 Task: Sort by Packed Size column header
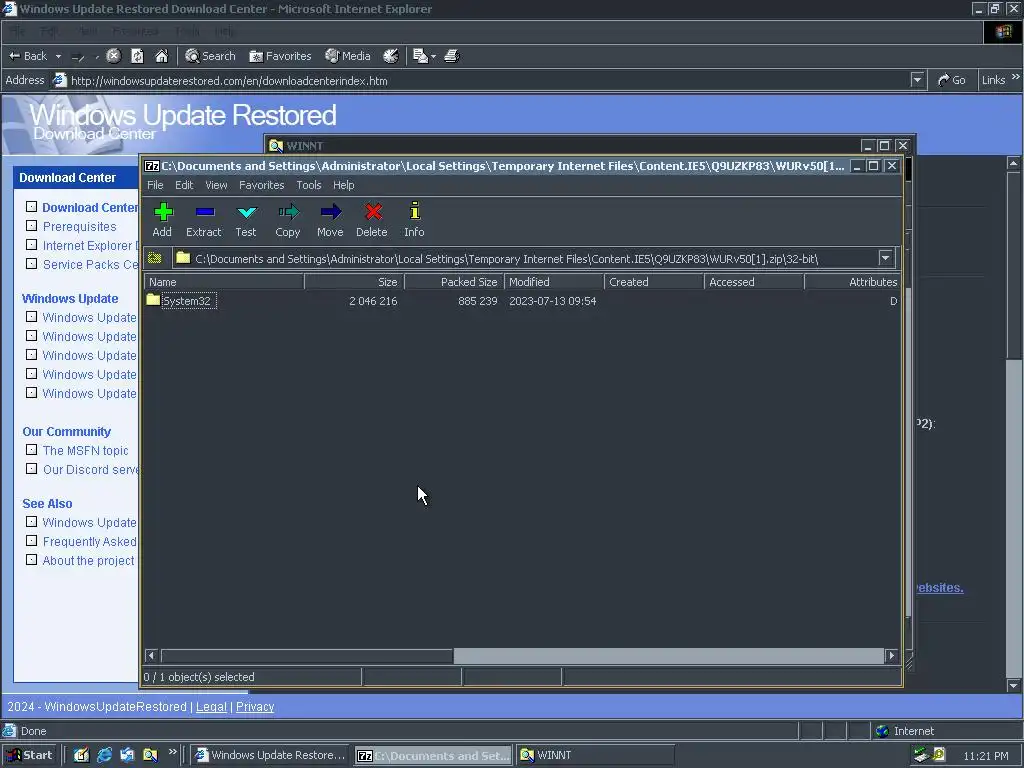[x=455, y=282]
